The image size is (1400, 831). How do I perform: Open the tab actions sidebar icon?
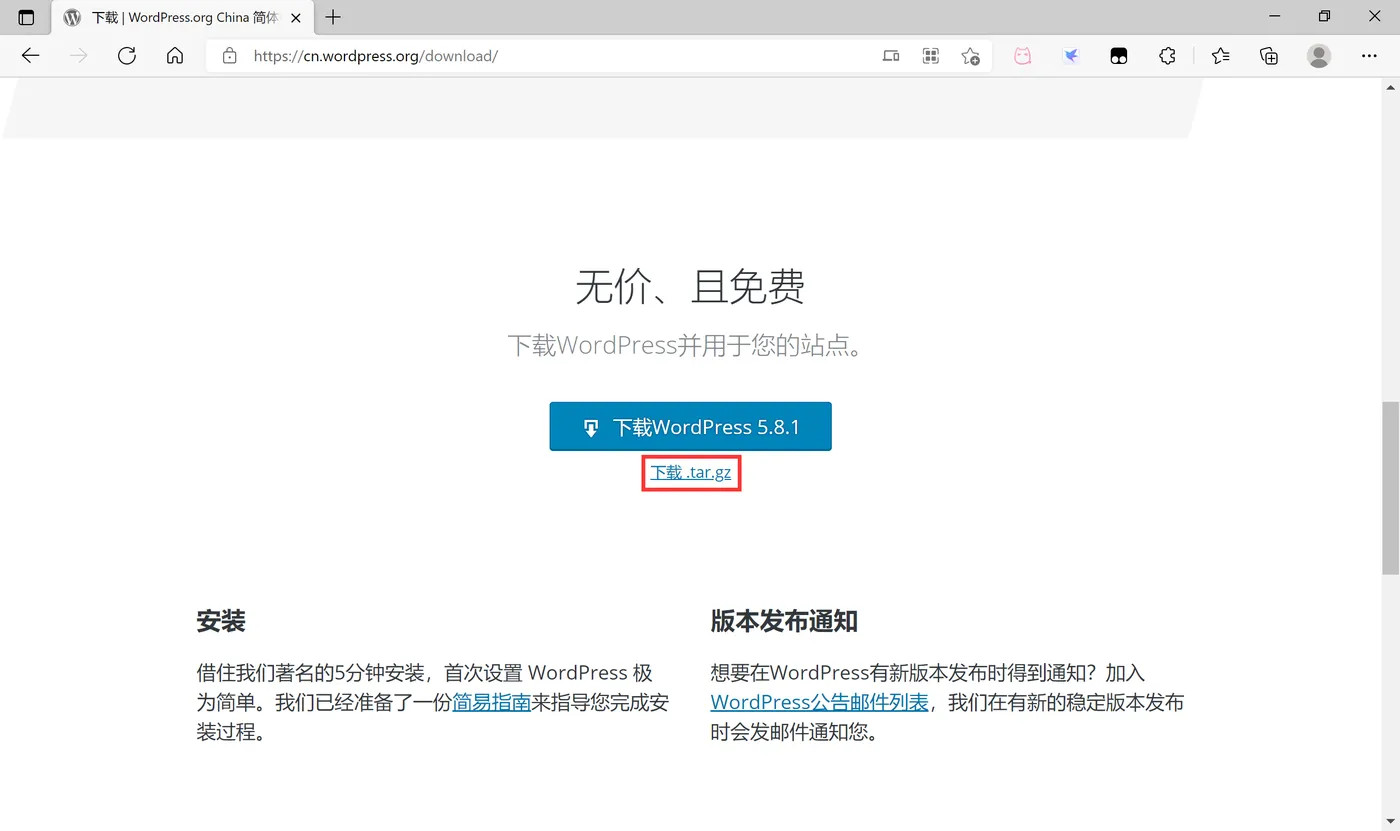(26, 17)
